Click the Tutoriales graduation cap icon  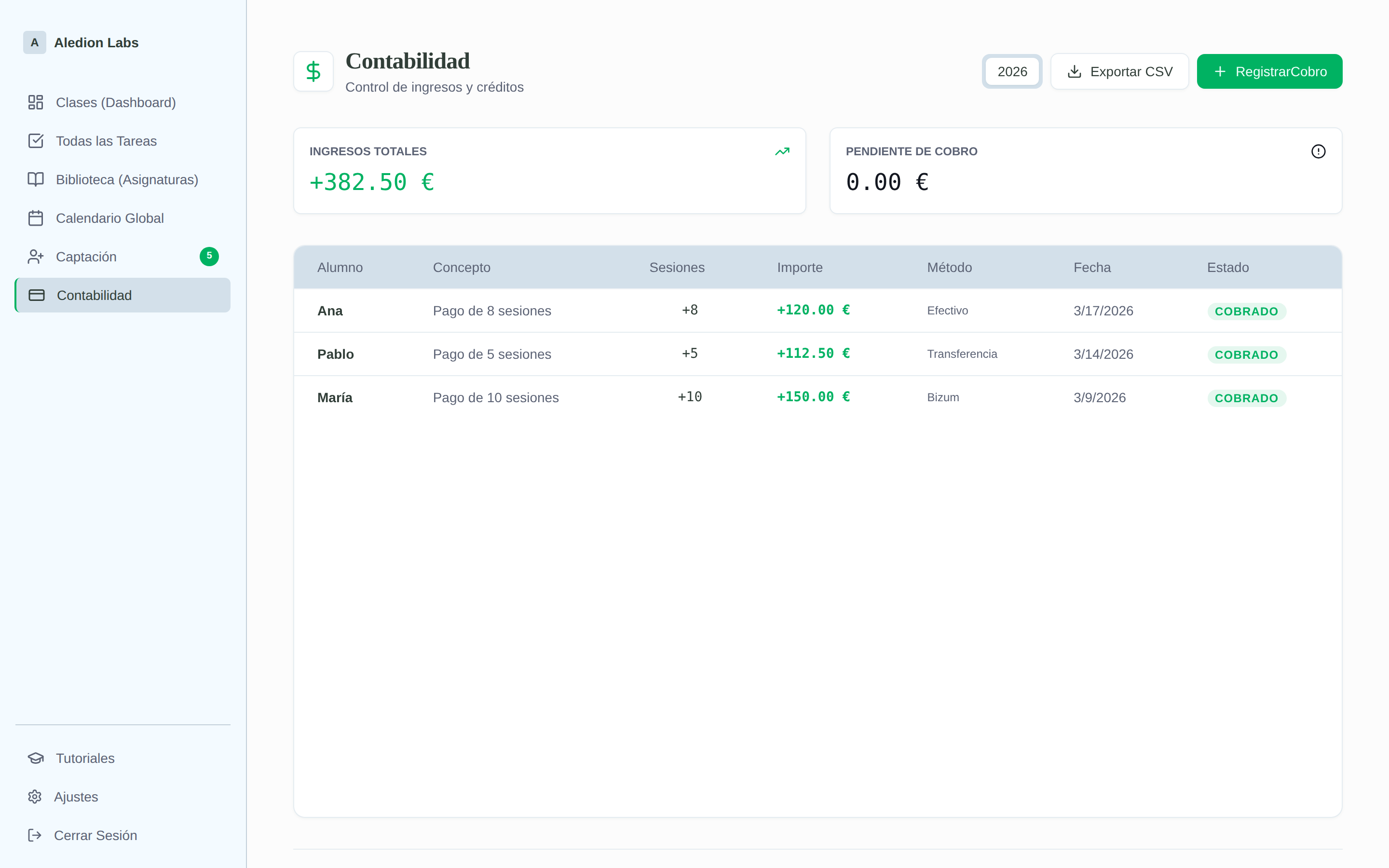click(x=36, y=759)
